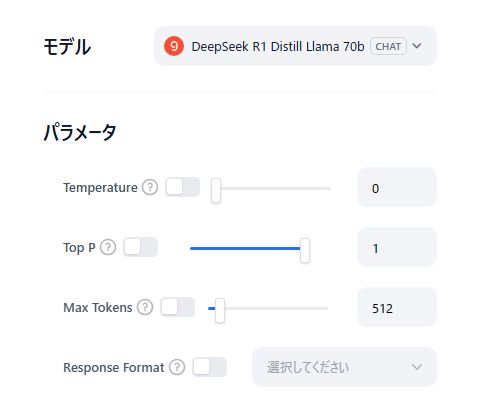Toggle the Max Tokens switch
Viewport: 478px width, 411px height.
[178, 307]
